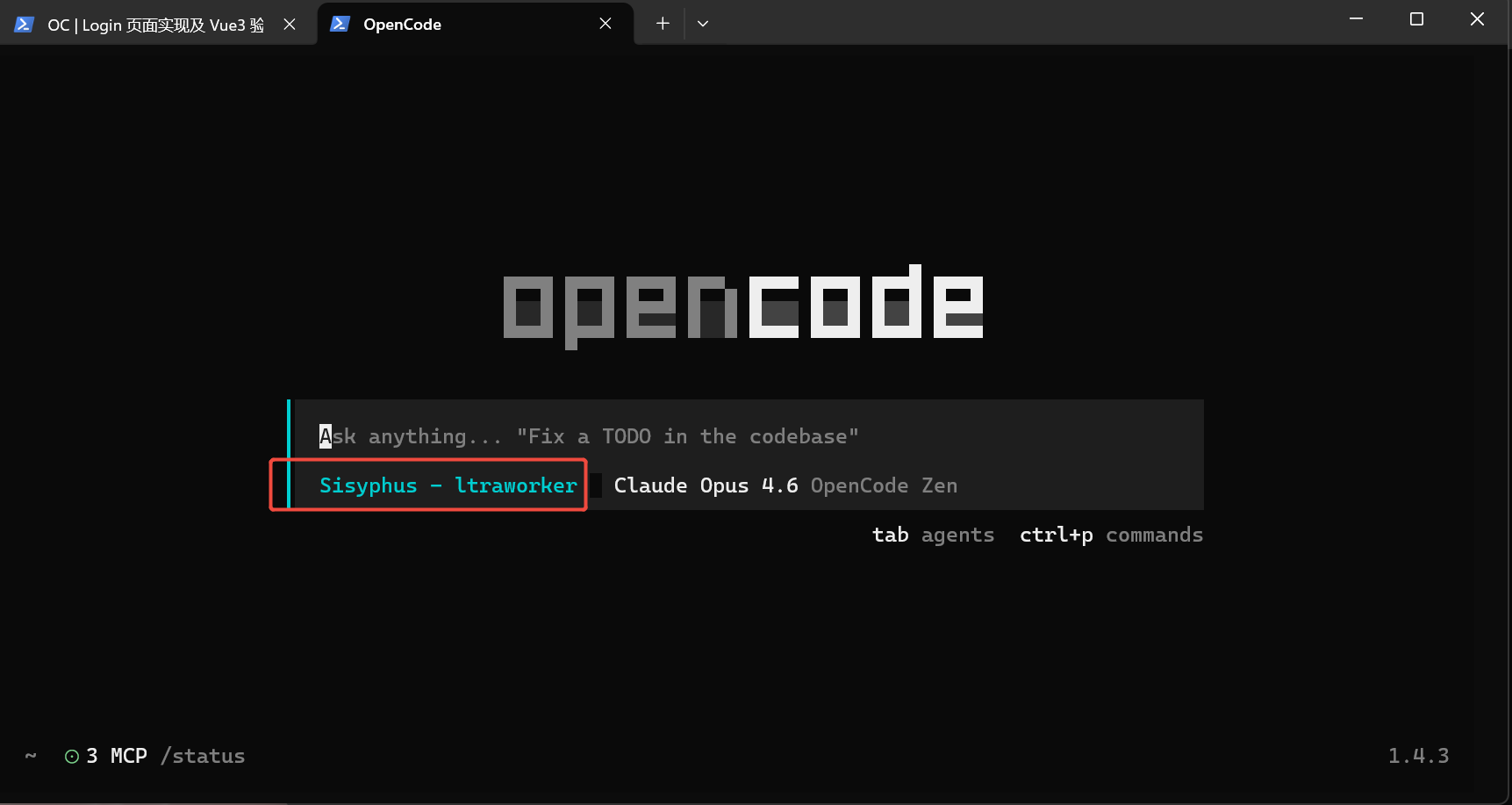
Task: Click the /status command text
Action: [203, 756]
